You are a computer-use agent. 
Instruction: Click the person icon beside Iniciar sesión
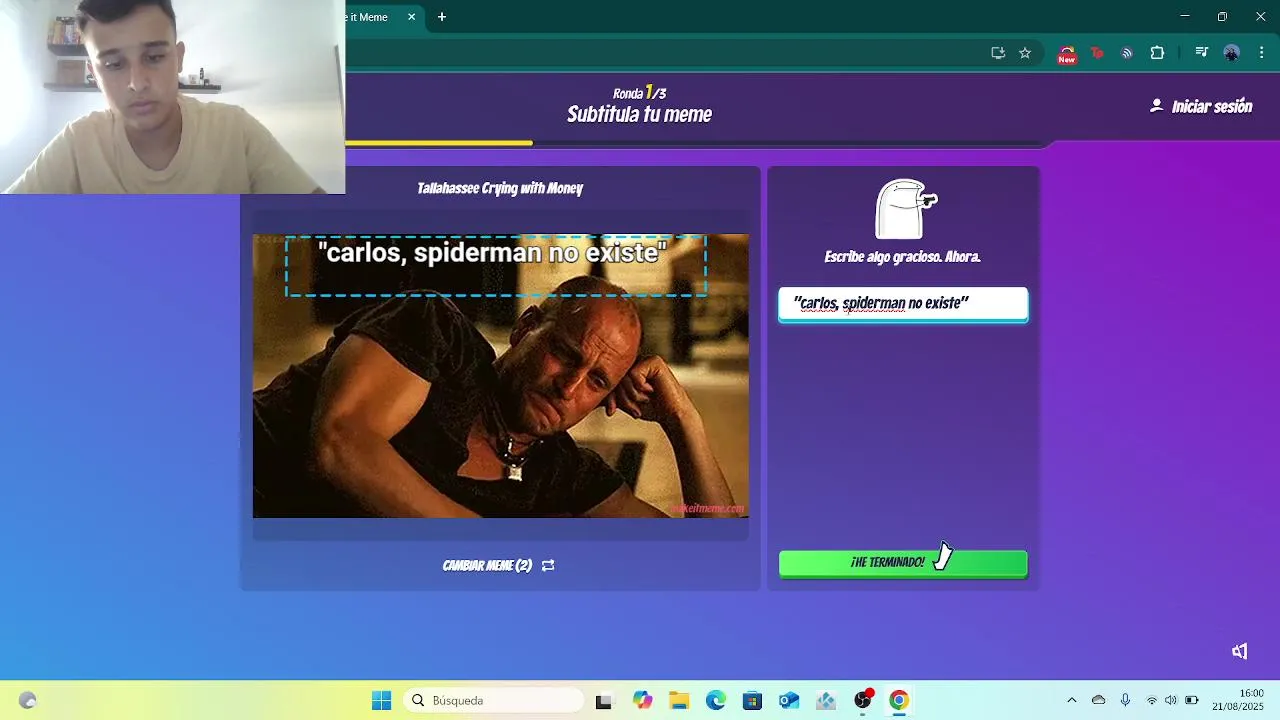(1157, 105)
